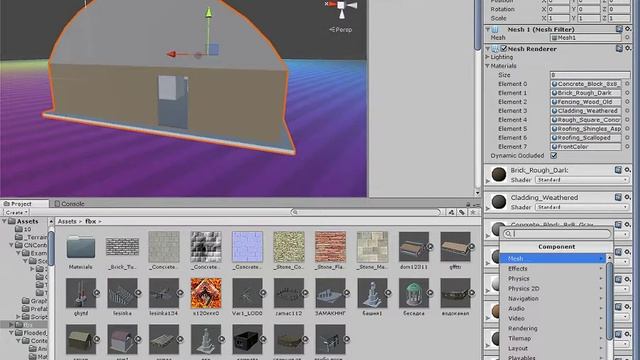This screenshot has width=640, height=360.
Task: Open the Mesh Renderer gear settings menu
Action: click(x=628, y=48)
